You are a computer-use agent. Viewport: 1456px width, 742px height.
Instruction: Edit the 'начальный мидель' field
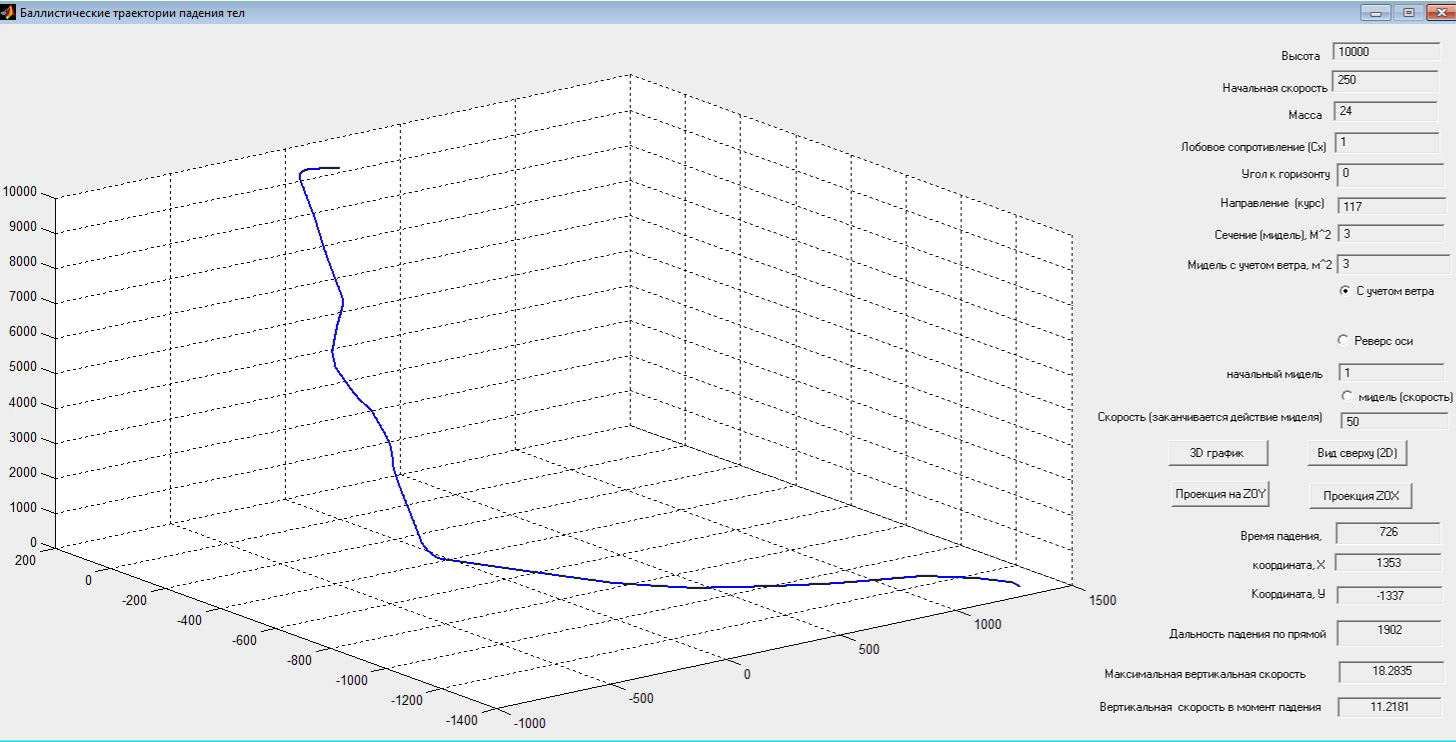(x=1390, y=373)
